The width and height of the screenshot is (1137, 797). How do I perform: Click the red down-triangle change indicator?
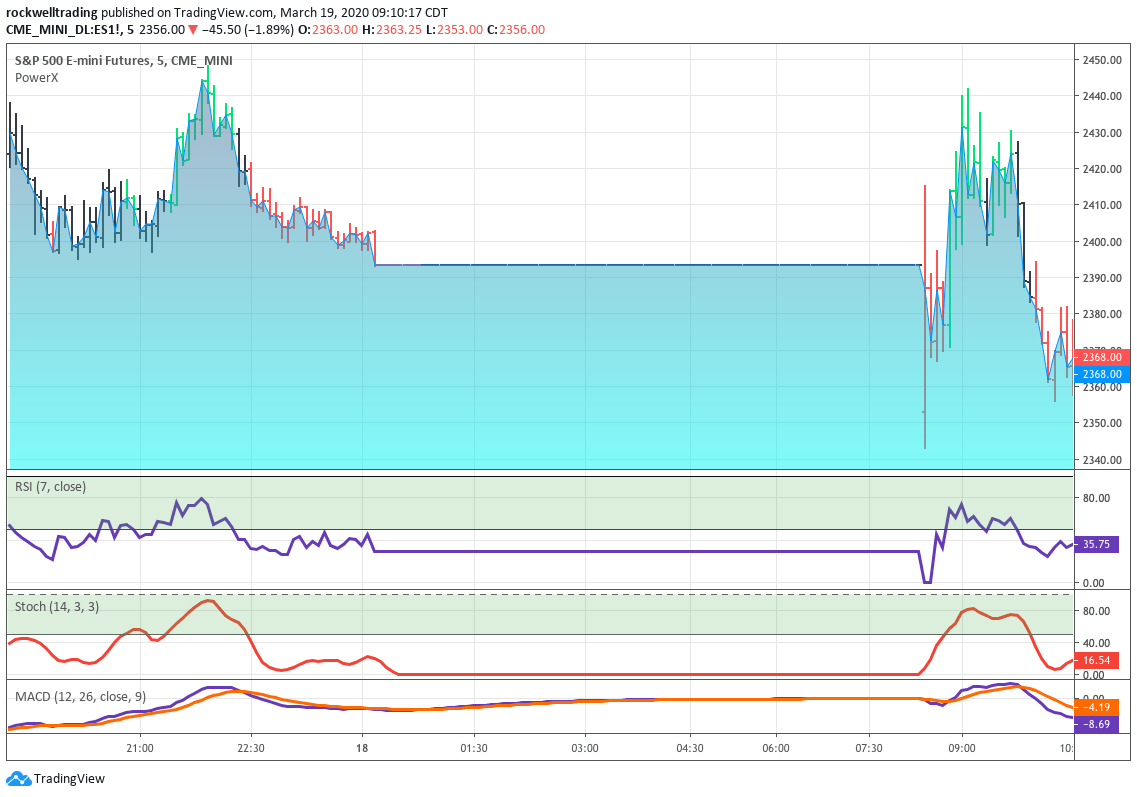point(193,30)
